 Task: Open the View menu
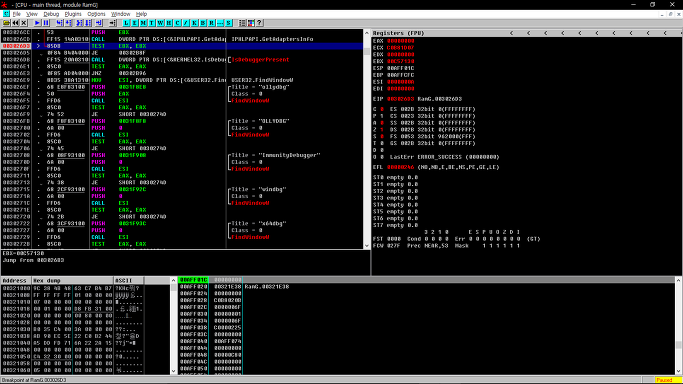point(32,14)
